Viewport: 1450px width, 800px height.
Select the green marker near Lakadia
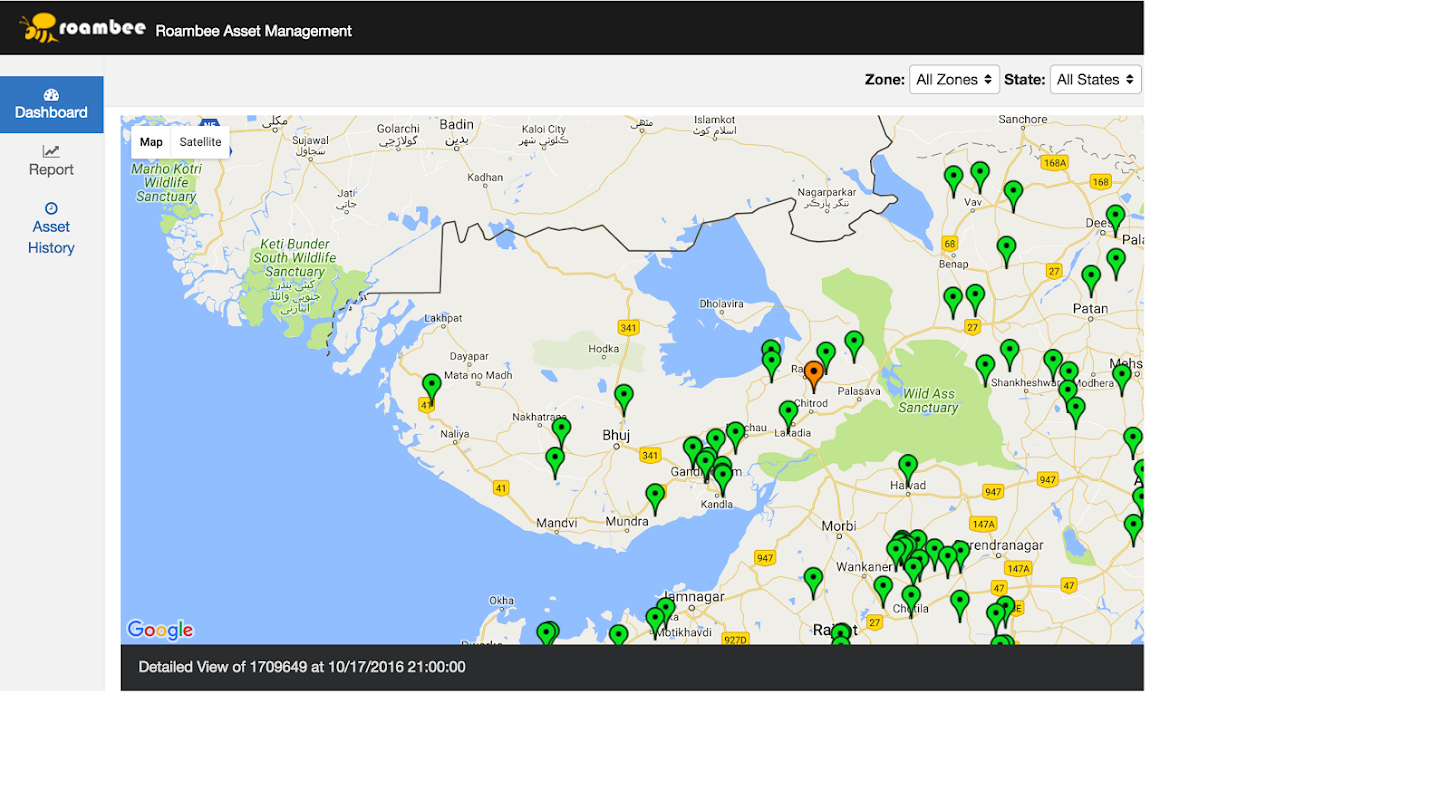tap(788, 412)
